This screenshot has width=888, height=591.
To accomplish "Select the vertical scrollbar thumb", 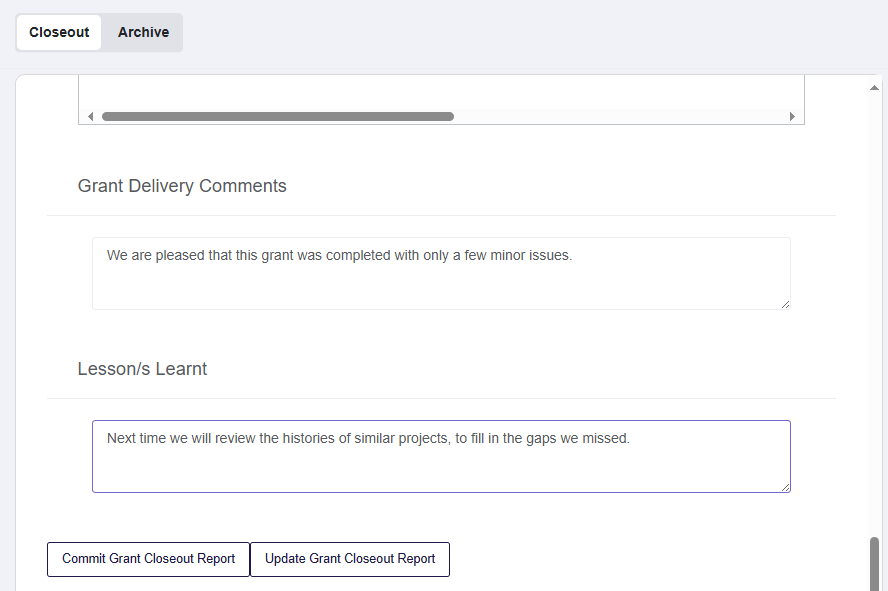I will (874, 564).
